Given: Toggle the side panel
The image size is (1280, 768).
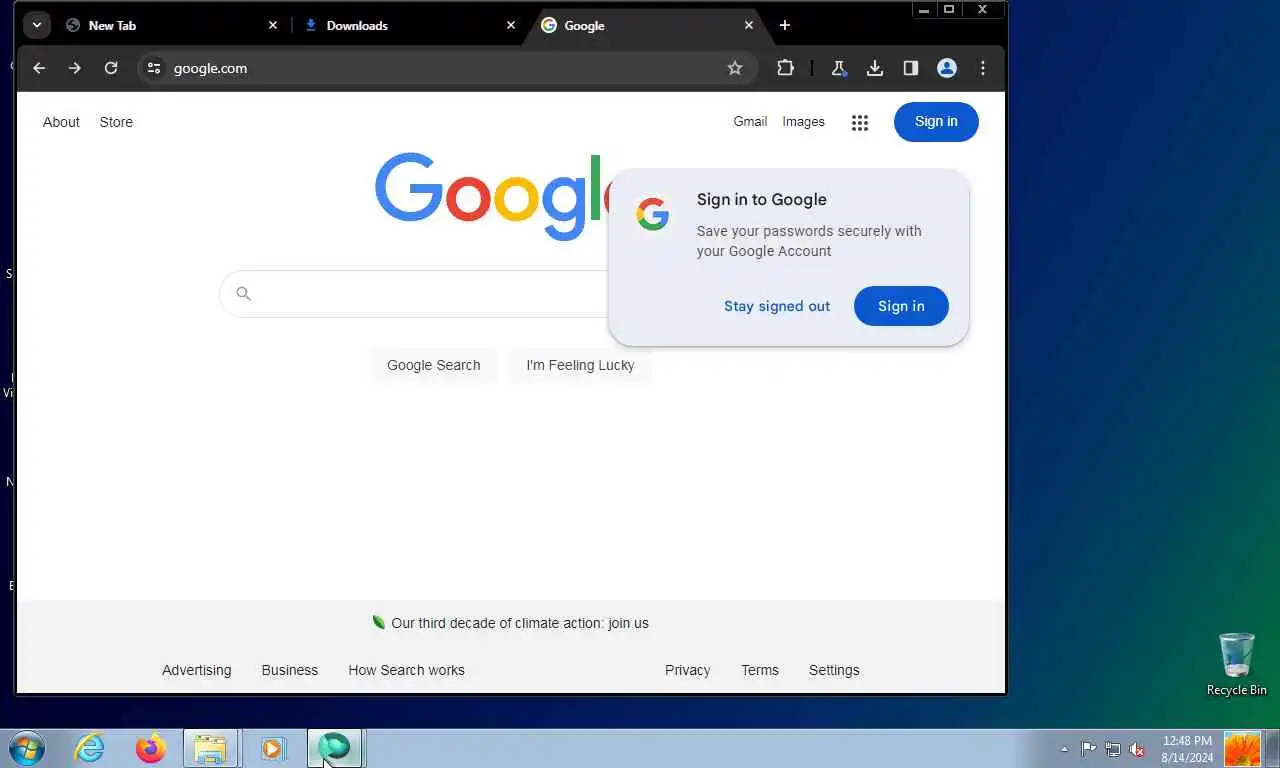Looking at the screenshot, I should point(911,68).
